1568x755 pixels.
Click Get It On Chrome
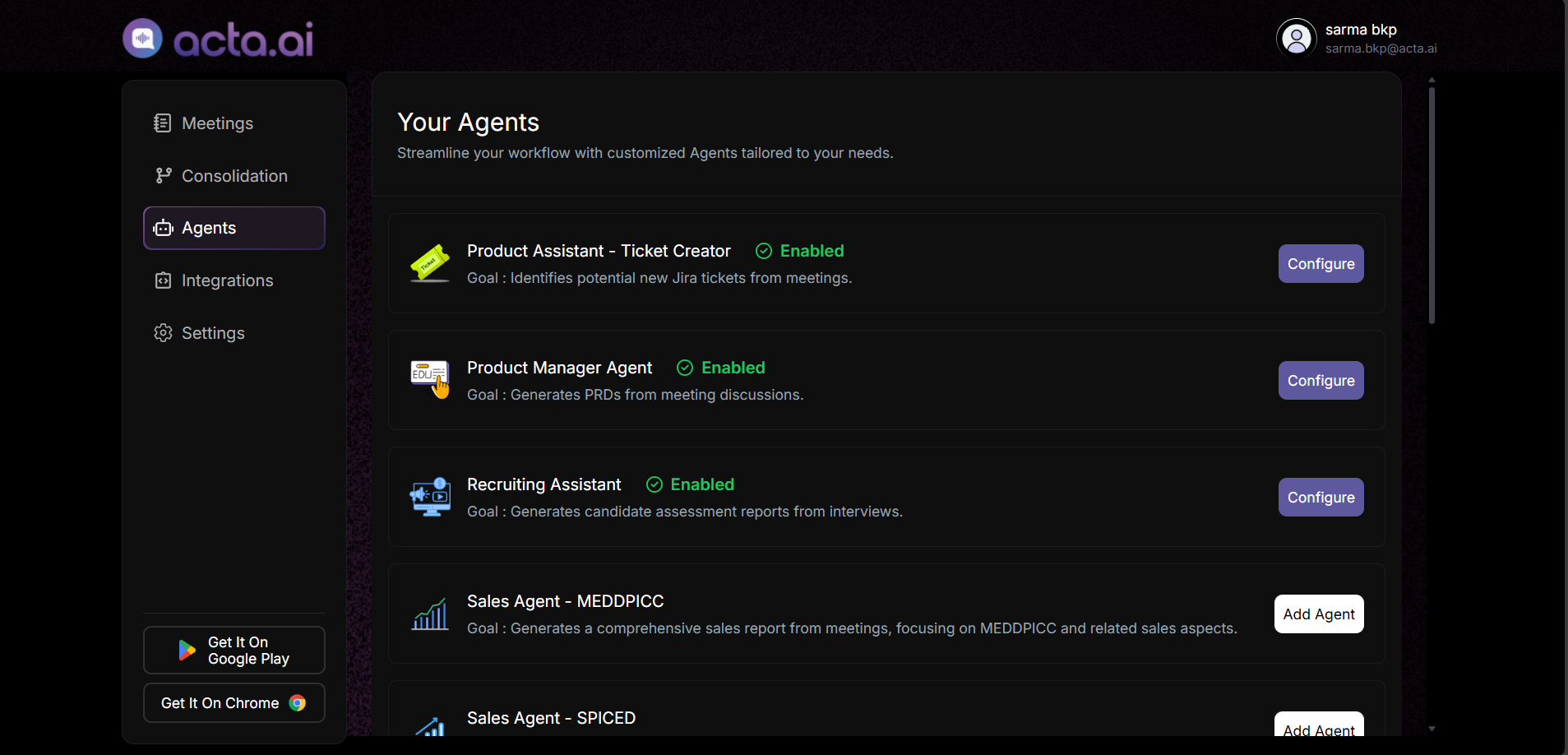click(234, 702)
